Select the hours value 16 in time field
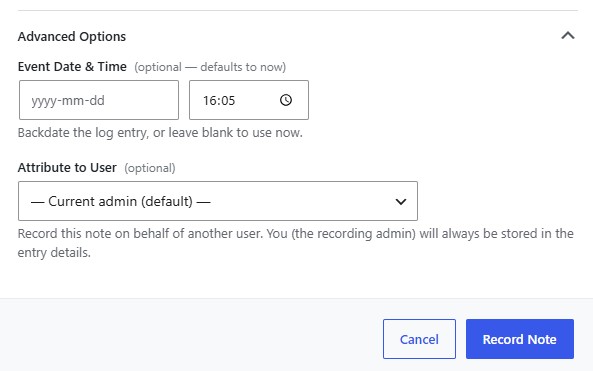Image resolution: width=593 pixels, height=371 pixels. point(209,101)
